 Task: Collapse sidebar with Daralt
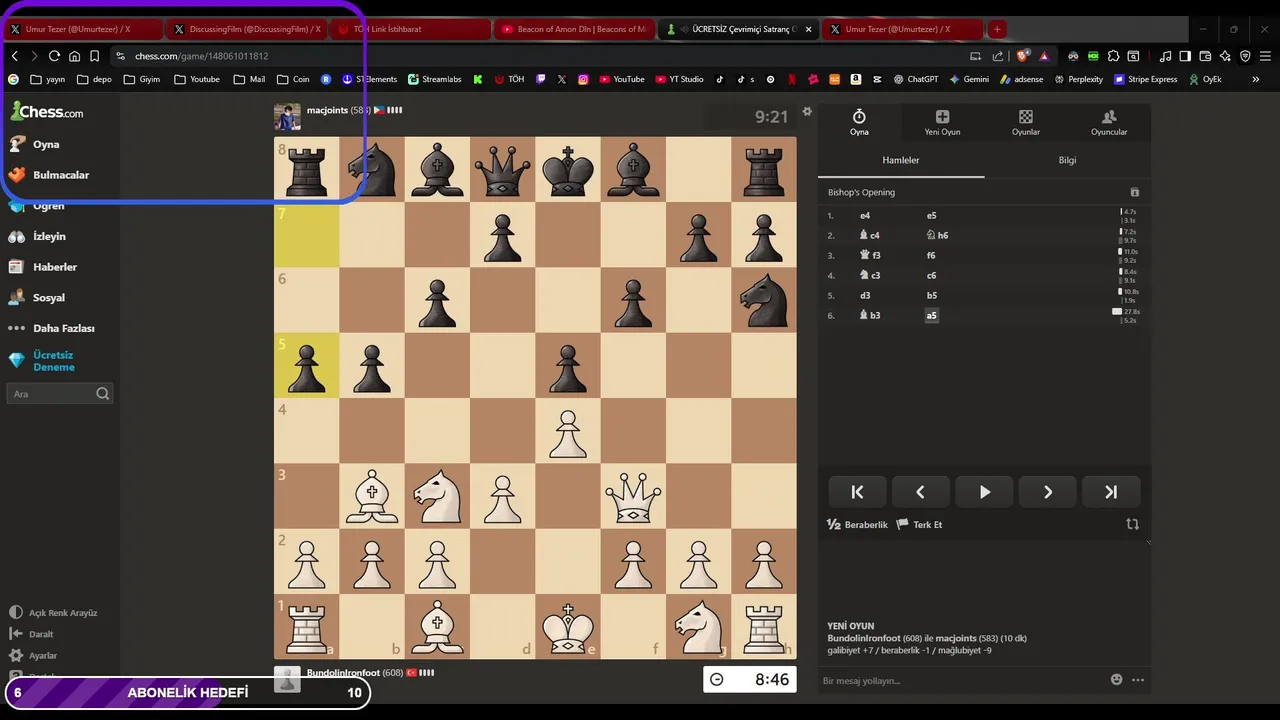tap(32, 634)
